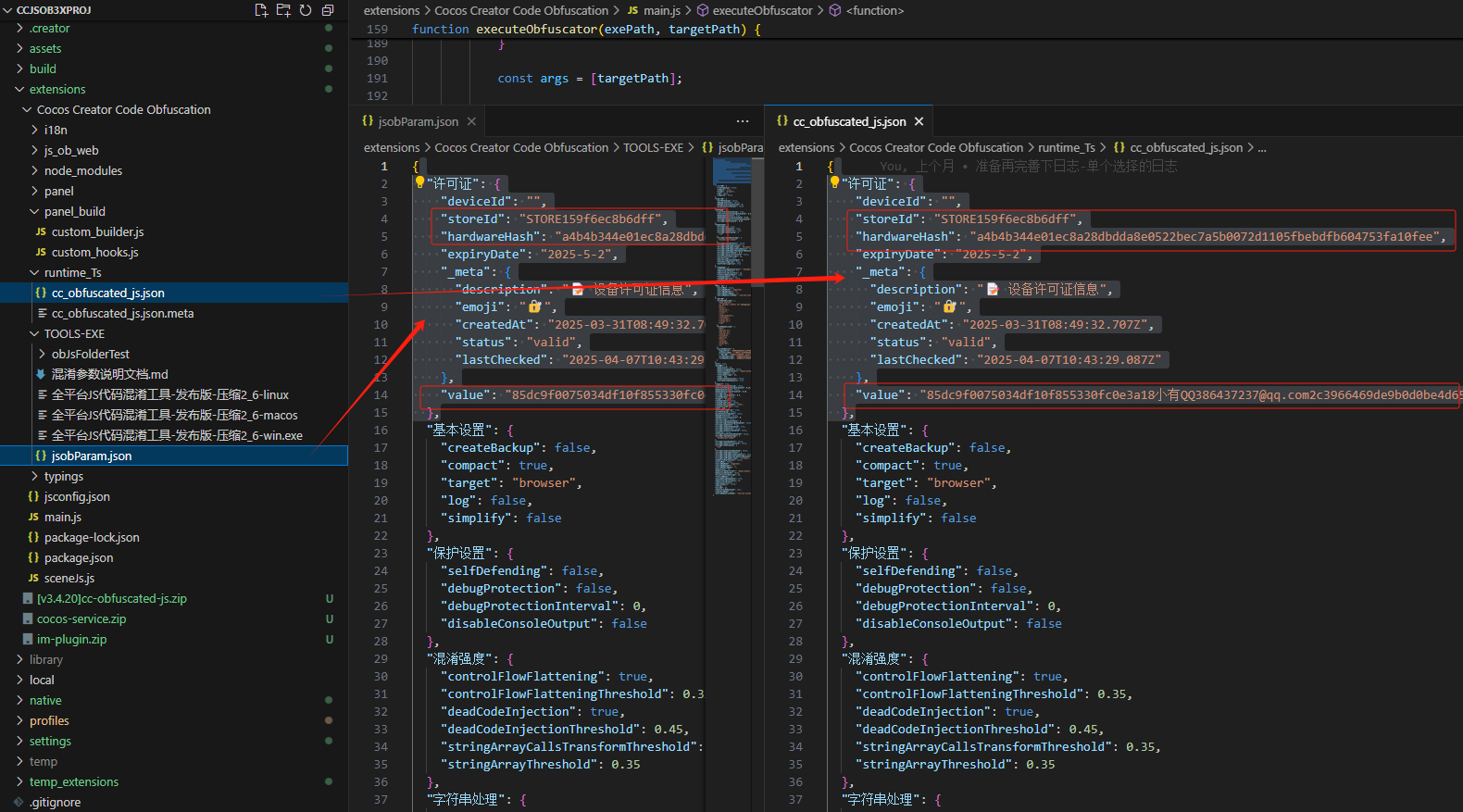The height and width of the screenshot is (812, 1463).
Task: Open custom_hooks.js file
Action: [x=94, y=252]
